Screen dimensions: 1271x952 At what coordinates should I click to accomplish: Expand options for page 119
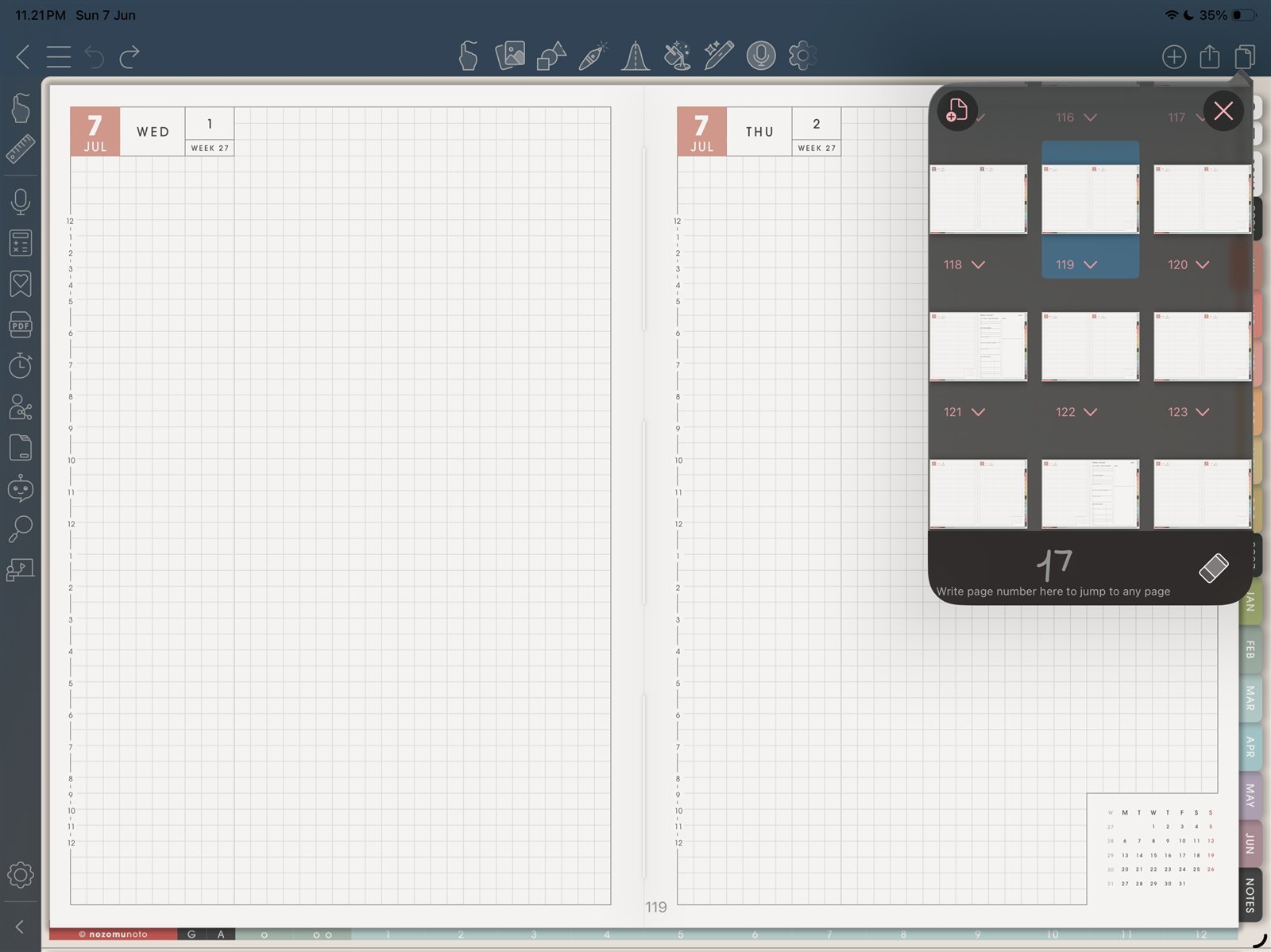[1091, 264]
